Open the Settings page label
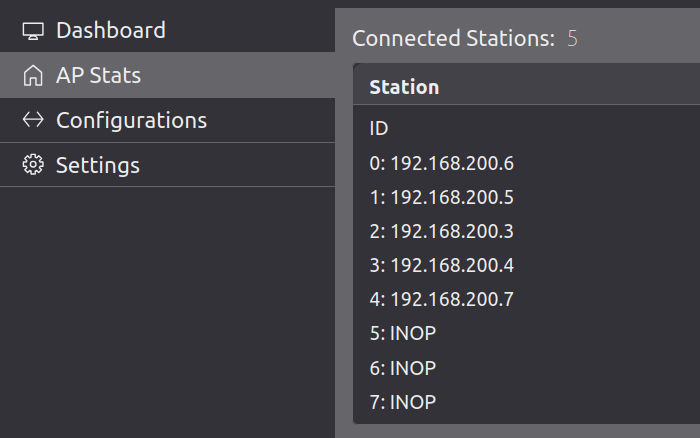Image resolution: width=700 pixels, height=438 pixels. (x=97, y=165)
